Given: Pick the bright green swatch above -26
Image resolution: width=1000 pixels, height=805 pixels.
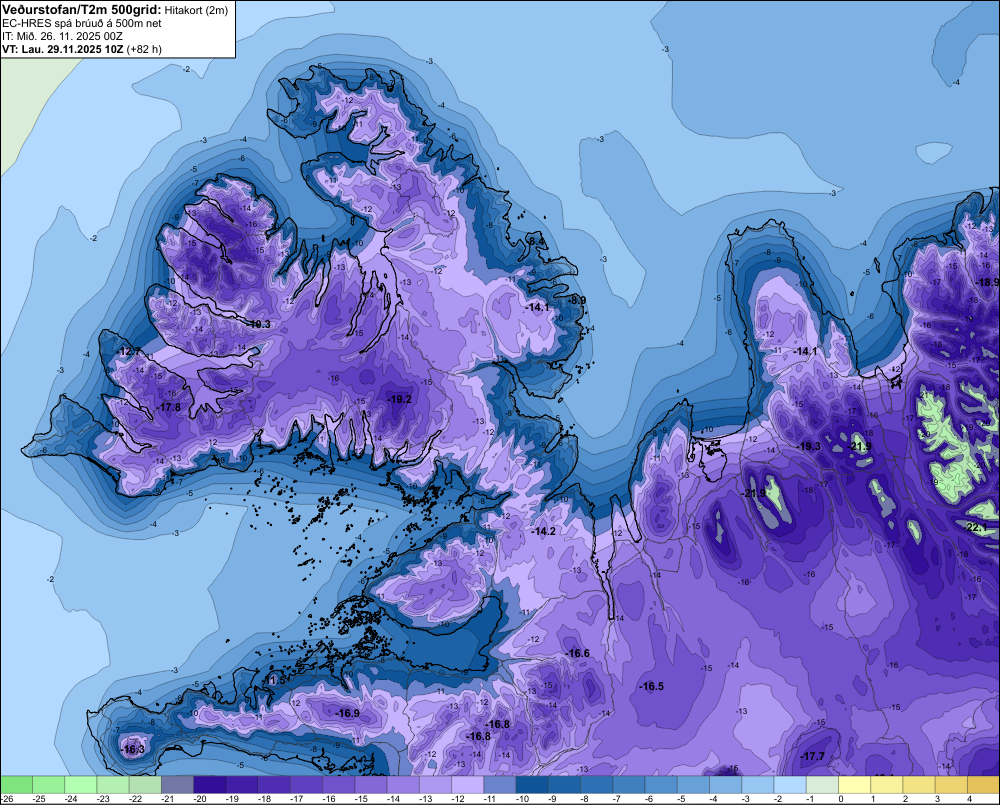Looking at the screenshot, I should tap(16, 784).
